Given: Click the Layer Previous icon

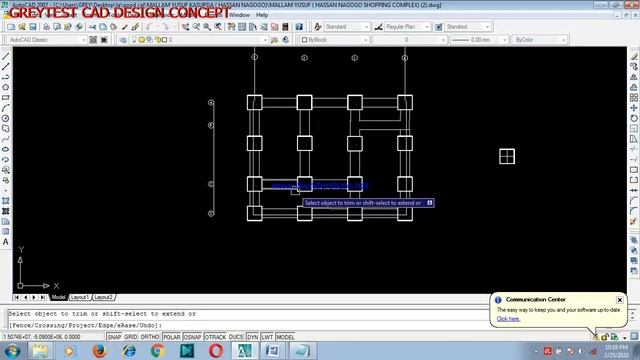Looking at the screenshot, I should (286, 40).
